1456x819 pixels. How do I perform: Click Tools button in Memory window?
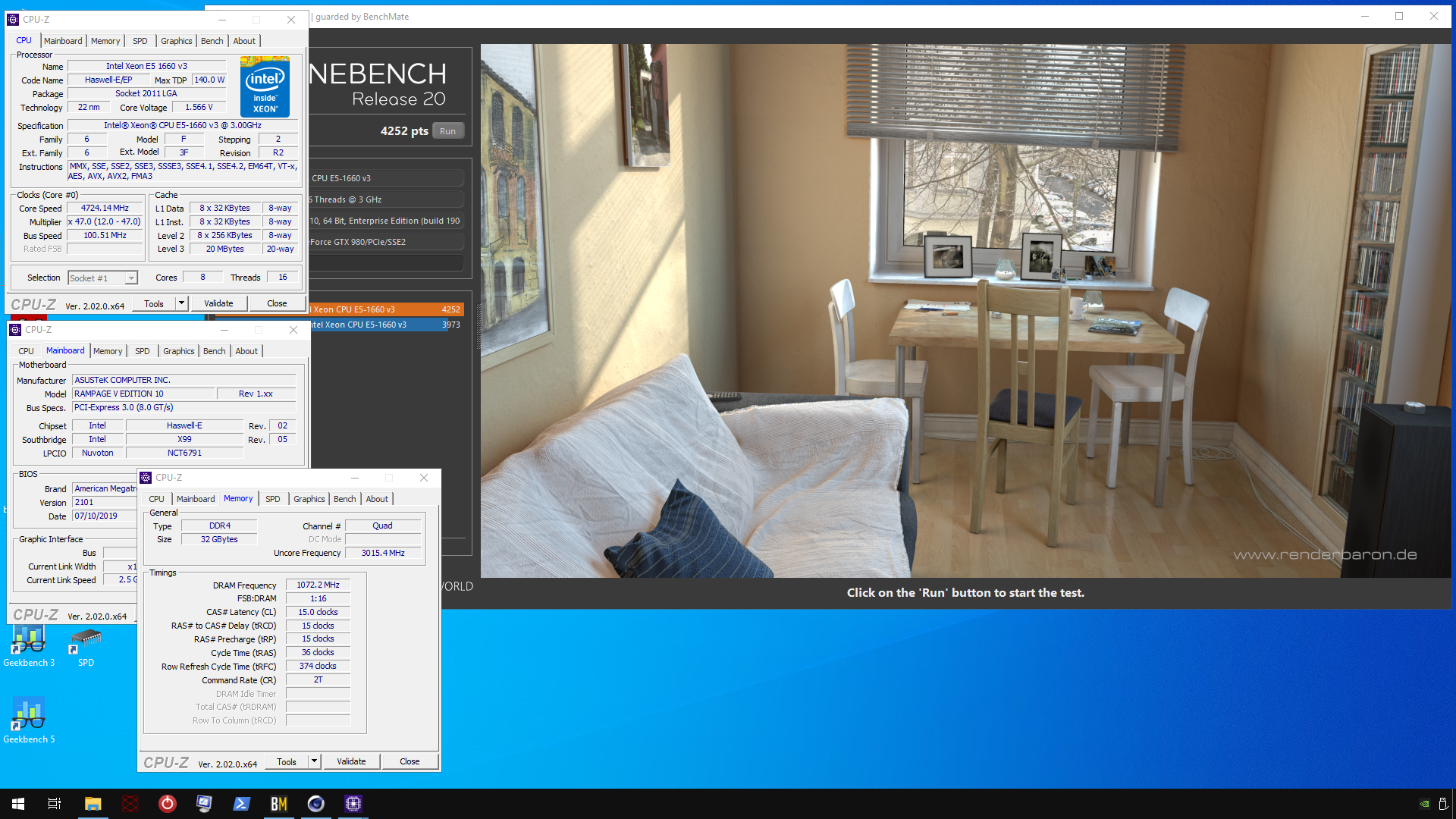(287, 761)
